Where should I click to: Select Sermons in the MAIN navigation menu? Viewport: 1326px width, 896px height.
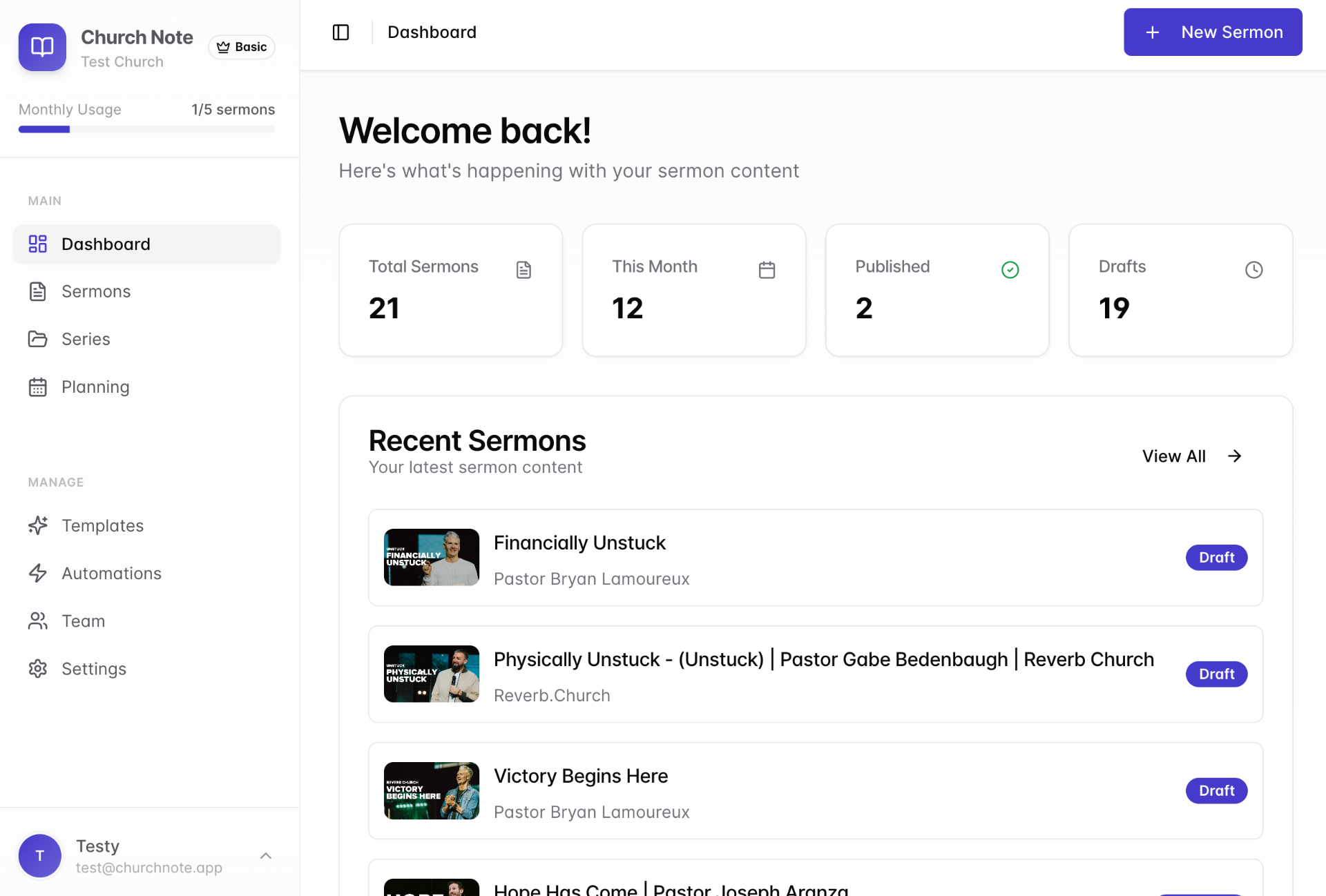(x=96, y=291)
